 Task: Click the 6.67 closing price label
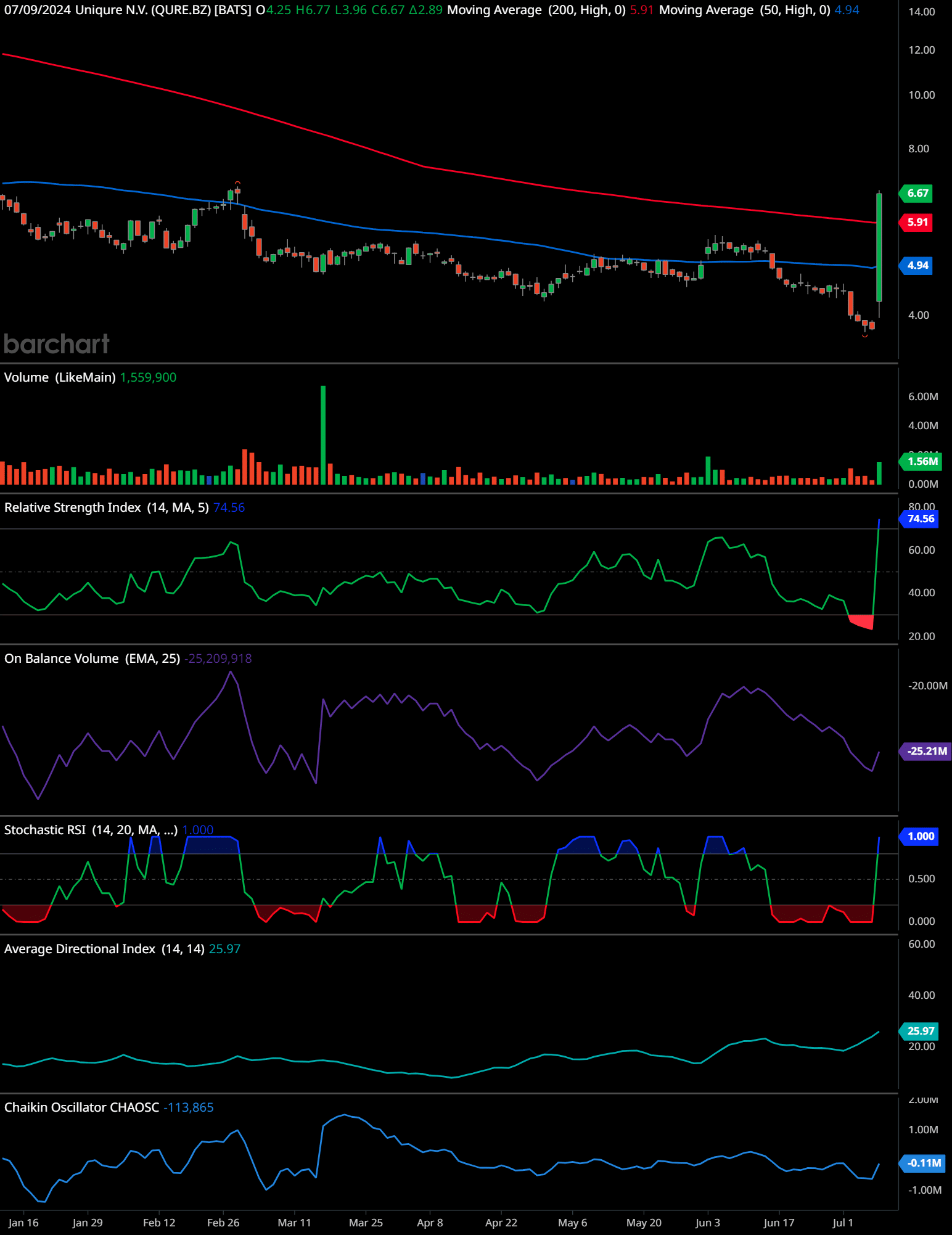917,193
